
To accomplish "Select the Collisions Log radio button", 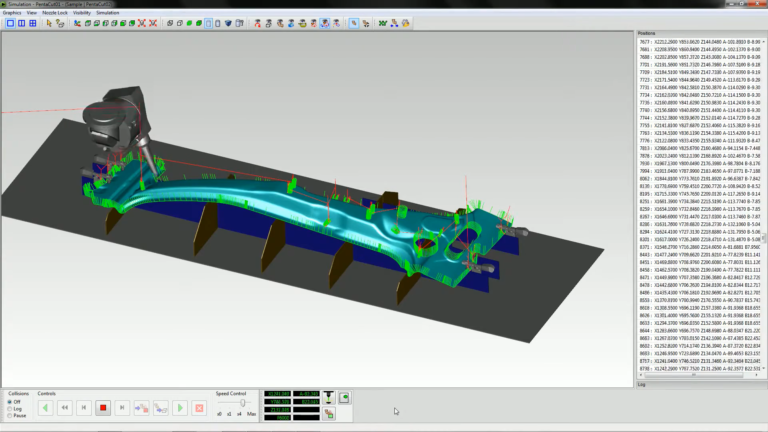I will 9,408.
